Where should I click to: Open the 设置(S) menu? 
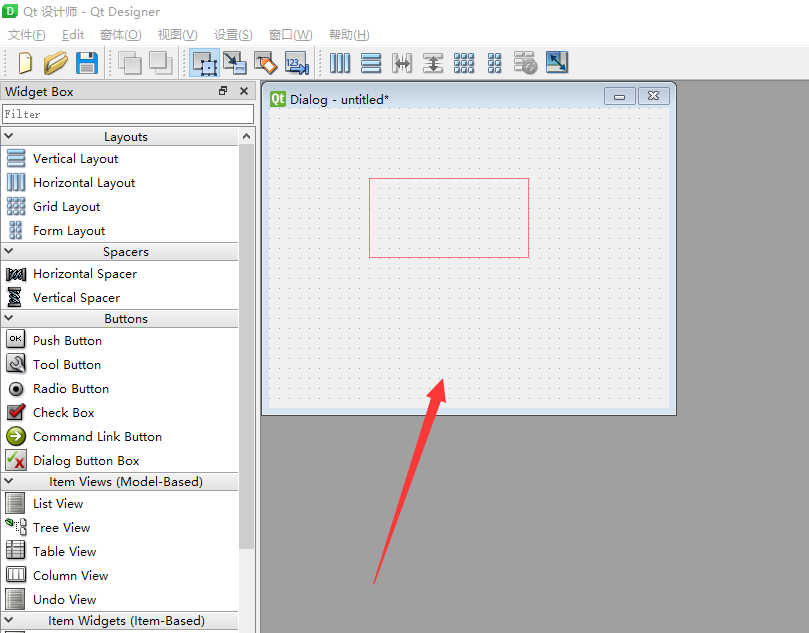pyautogui.click(x=233, y=35)
